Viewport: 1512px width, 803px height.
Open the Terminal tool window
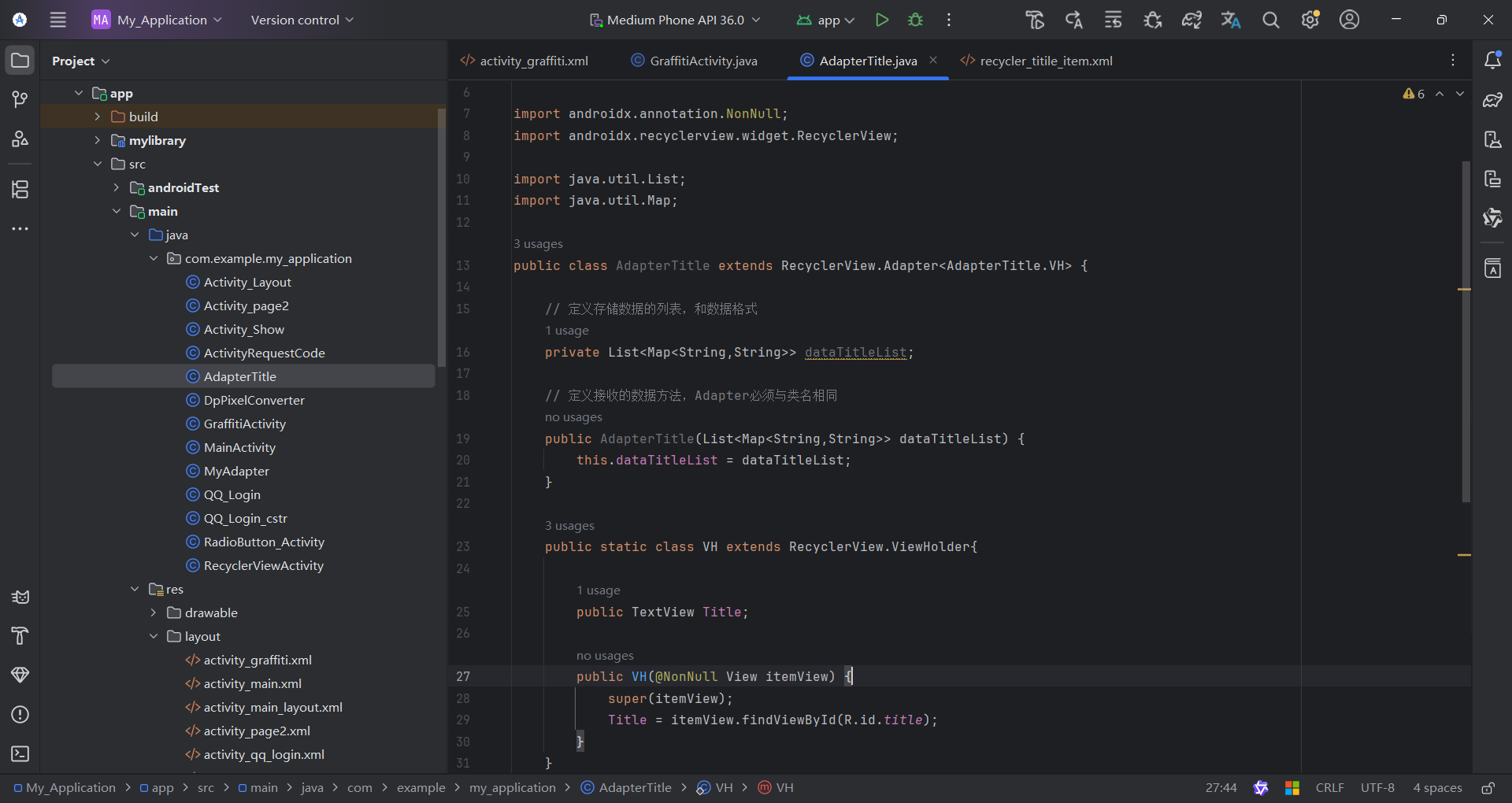pos(20,753)
